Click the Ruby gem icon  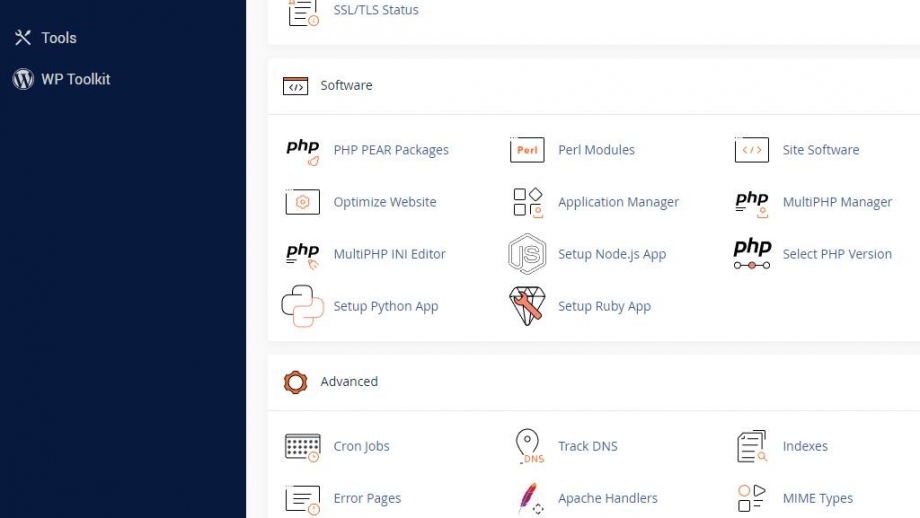[x=527, y=306]
